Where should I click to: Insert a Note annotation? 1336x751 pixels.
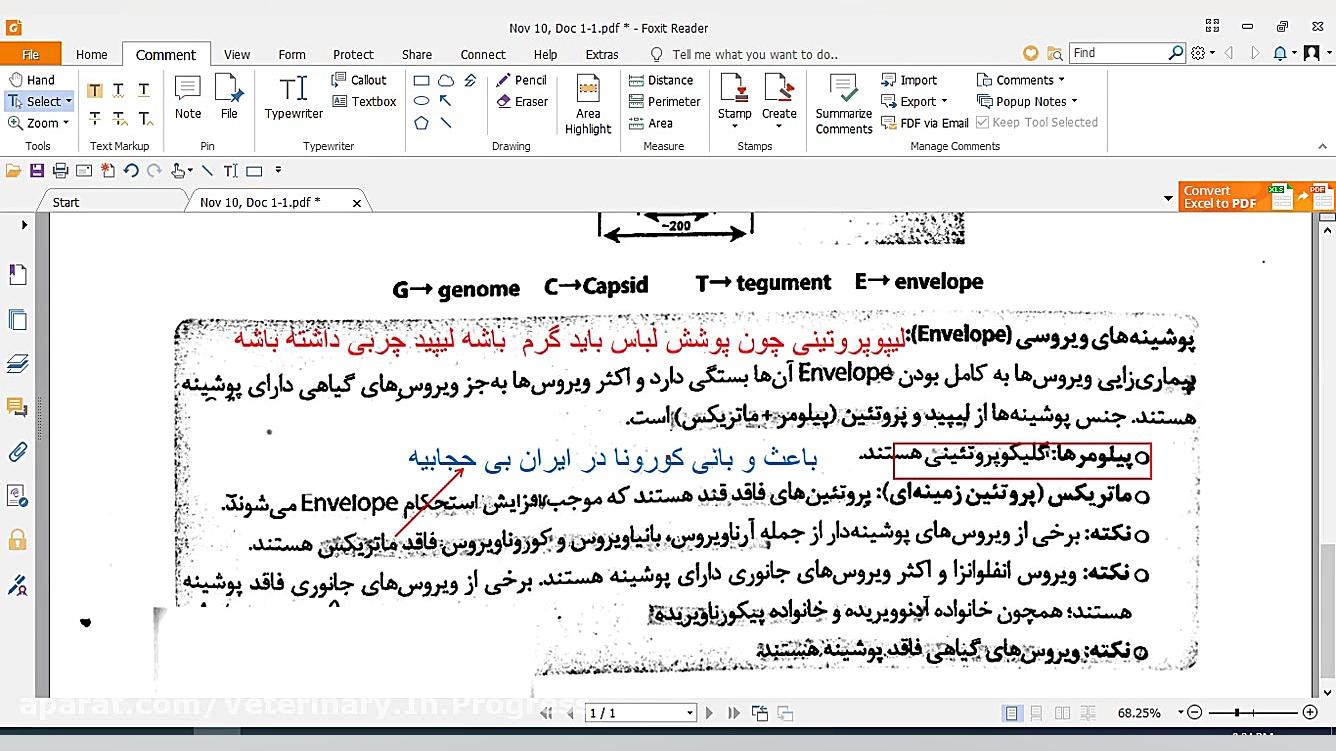(x=187, y=100)
